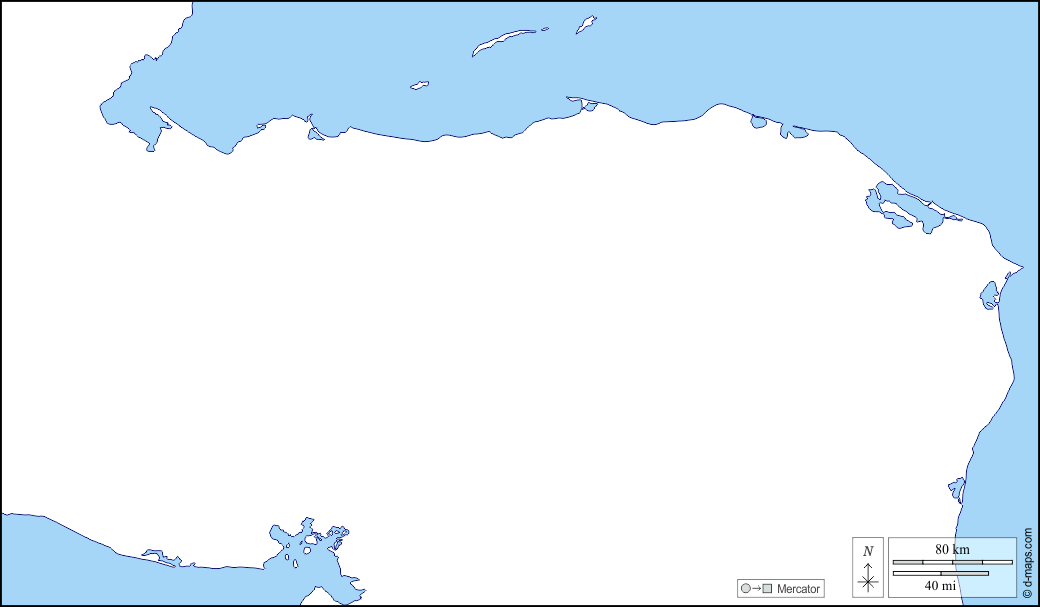Viewport: 1040px width, 607px height.
Task: Click the compass arrow pointing north
Action: [x=868, y=570]
